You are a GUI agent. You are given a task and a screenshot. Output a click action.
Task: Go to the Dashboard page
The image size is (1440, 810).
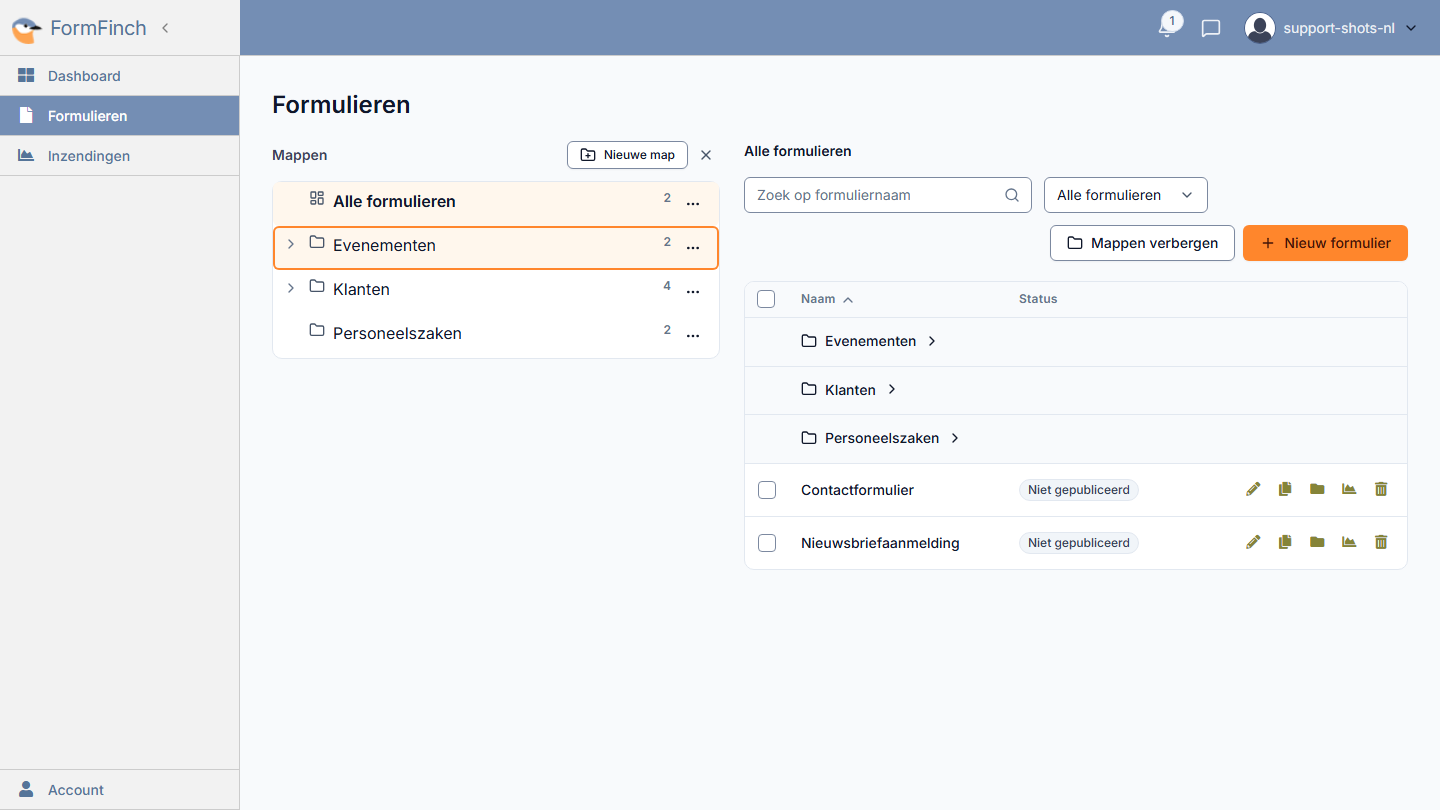120,76
